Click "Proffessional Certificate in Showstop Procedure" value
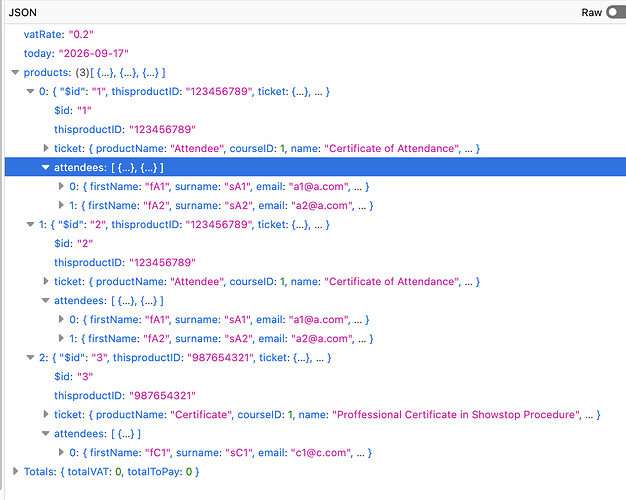Viewport: 626px width, 500px height. click(457, 415)
